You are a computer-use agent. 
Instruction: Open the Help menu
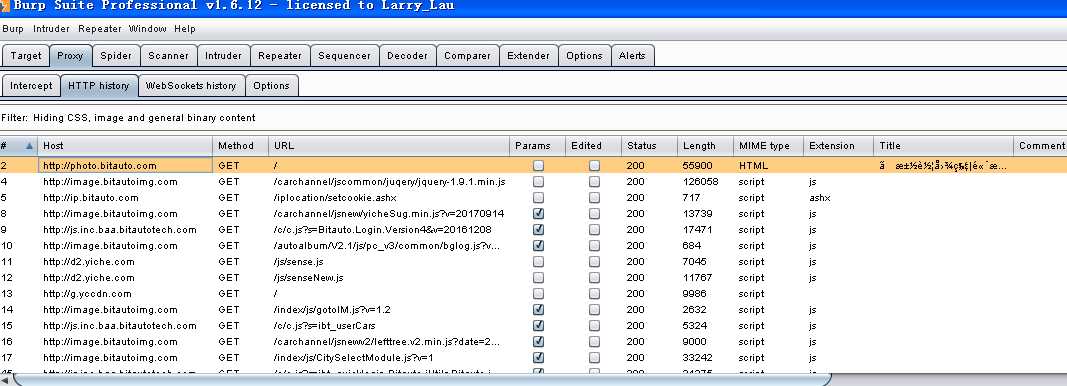(184, 29)
